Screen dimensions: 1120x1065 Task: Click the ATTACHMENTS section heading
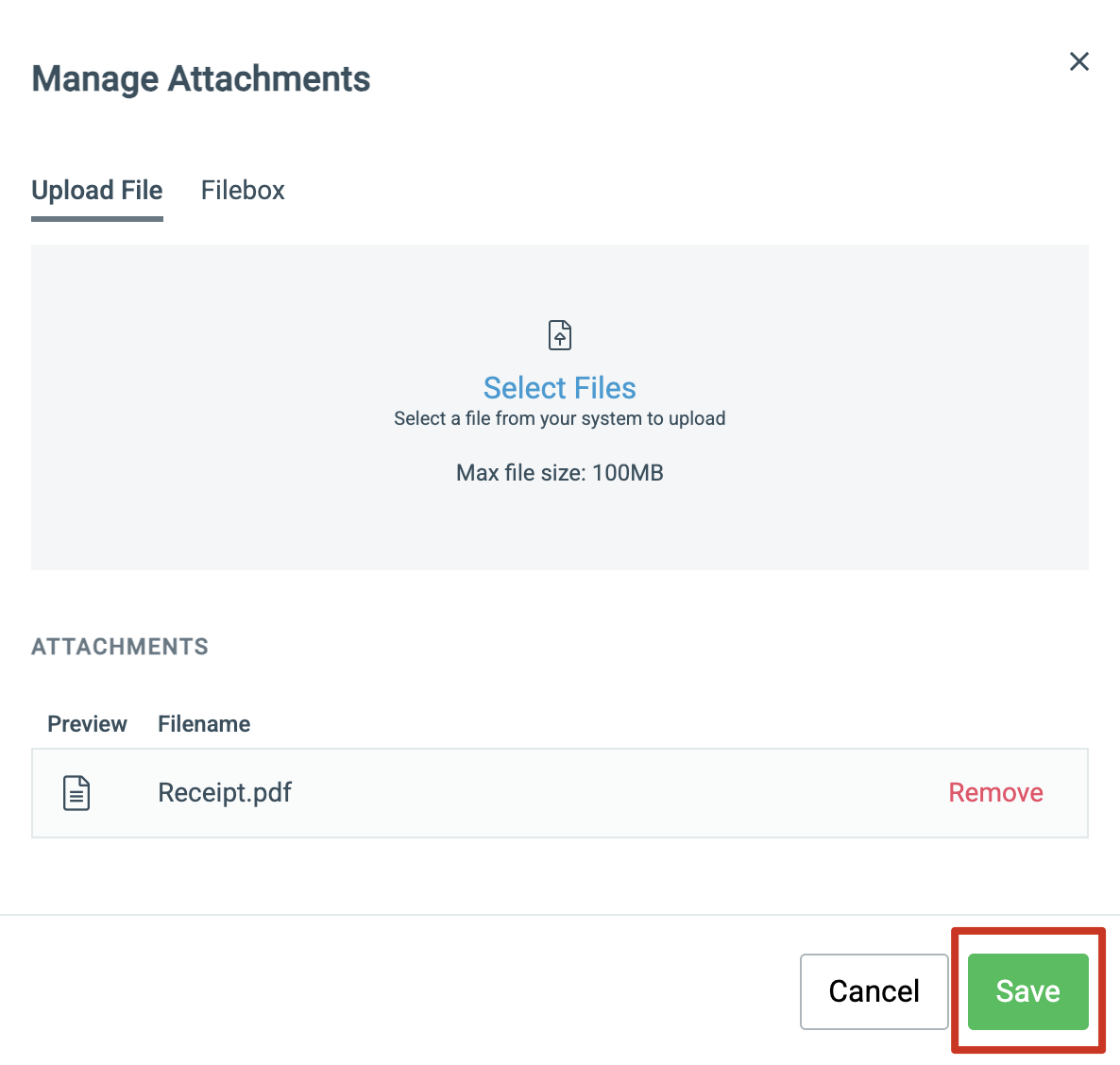pos(120,647)
